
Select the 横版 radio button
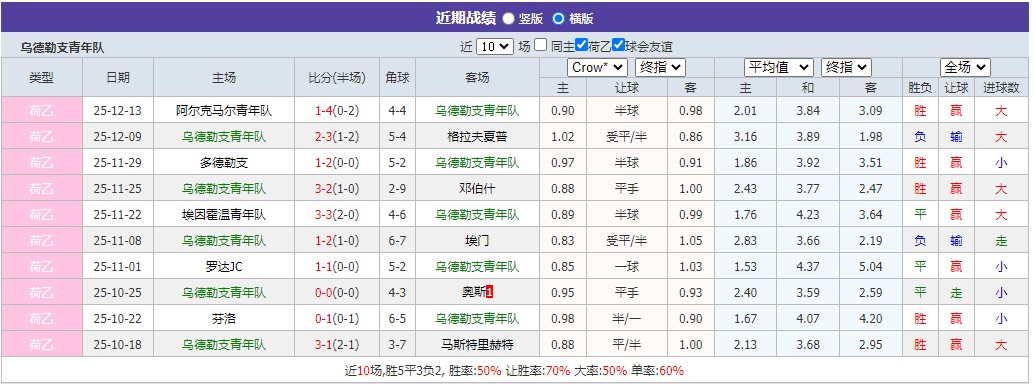point(559,18)
